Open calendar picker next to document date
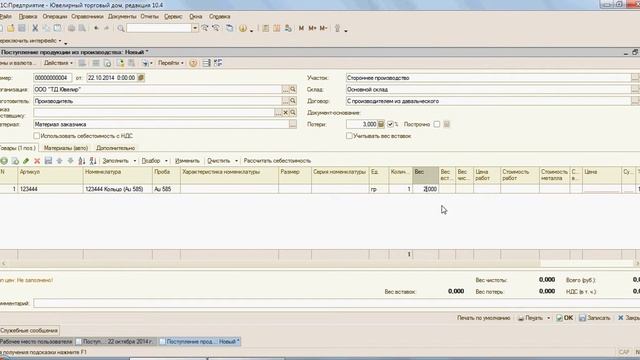Image resolution: width=640 pixels, height=360 pixels. click(141, 78)
